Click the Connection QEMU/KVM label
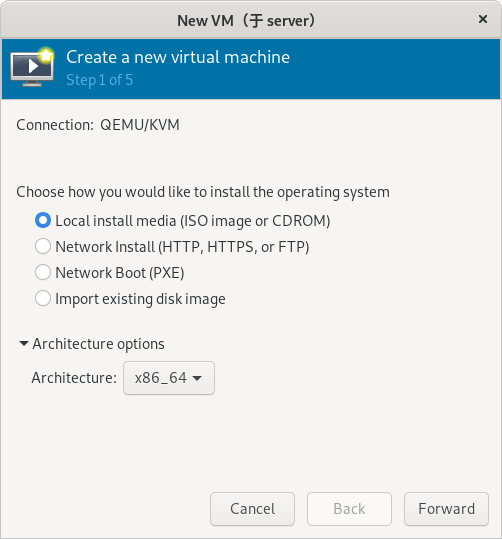Viewport: 502px width, 539px height. 98,125
